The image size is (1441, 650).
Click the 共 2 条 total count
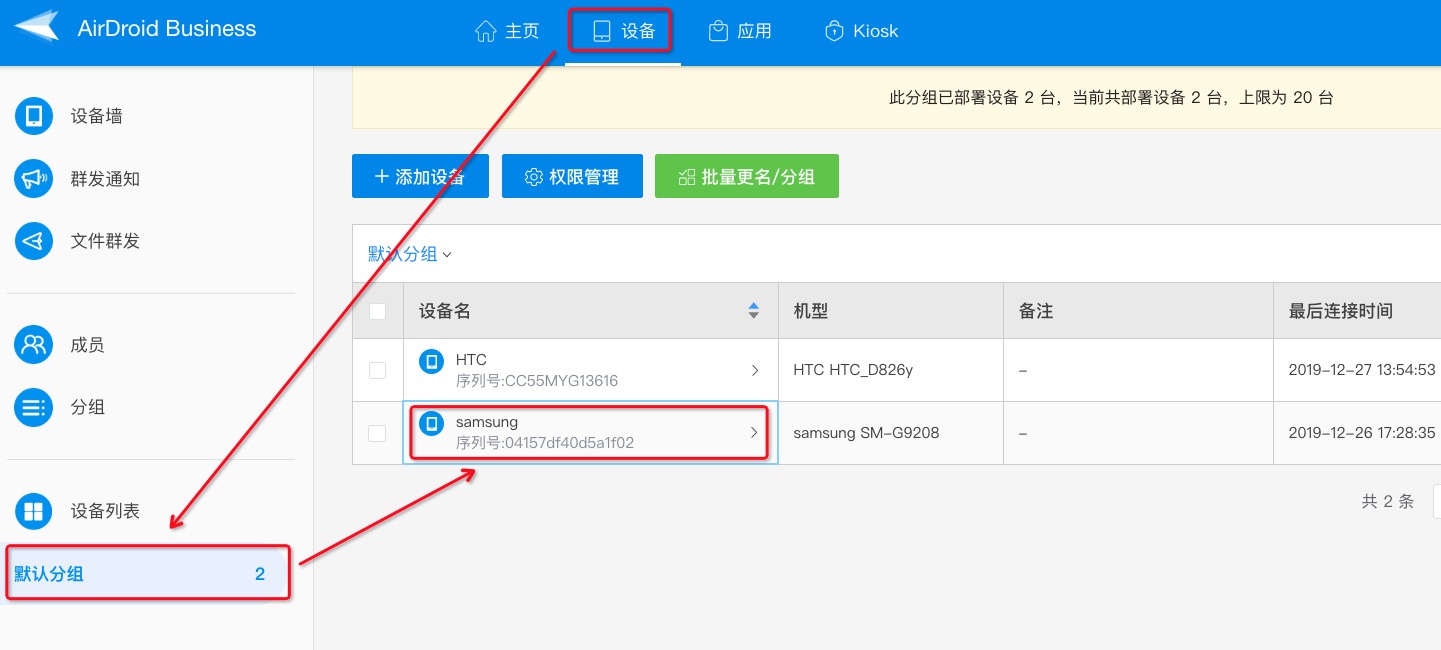tap(1388, 501)
